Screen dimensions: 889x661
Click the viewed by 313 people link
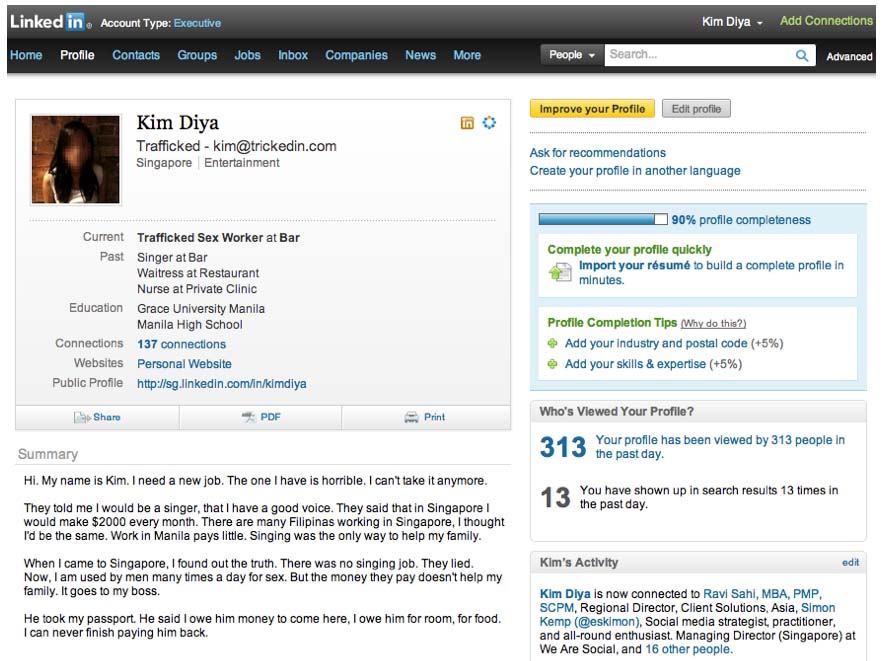[x=720, y=447]
